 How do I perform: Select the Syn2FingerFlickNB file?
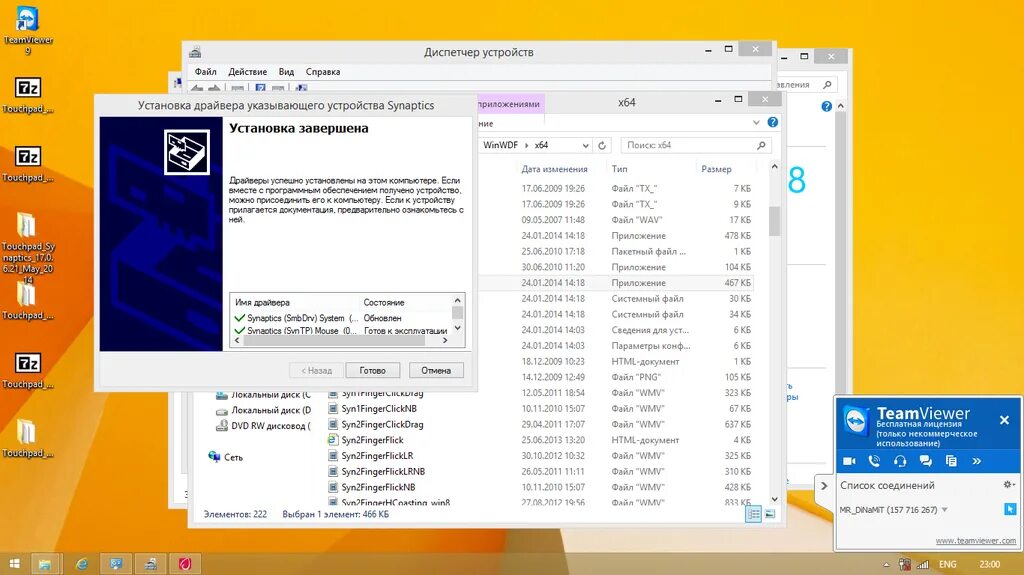point(372,487)
